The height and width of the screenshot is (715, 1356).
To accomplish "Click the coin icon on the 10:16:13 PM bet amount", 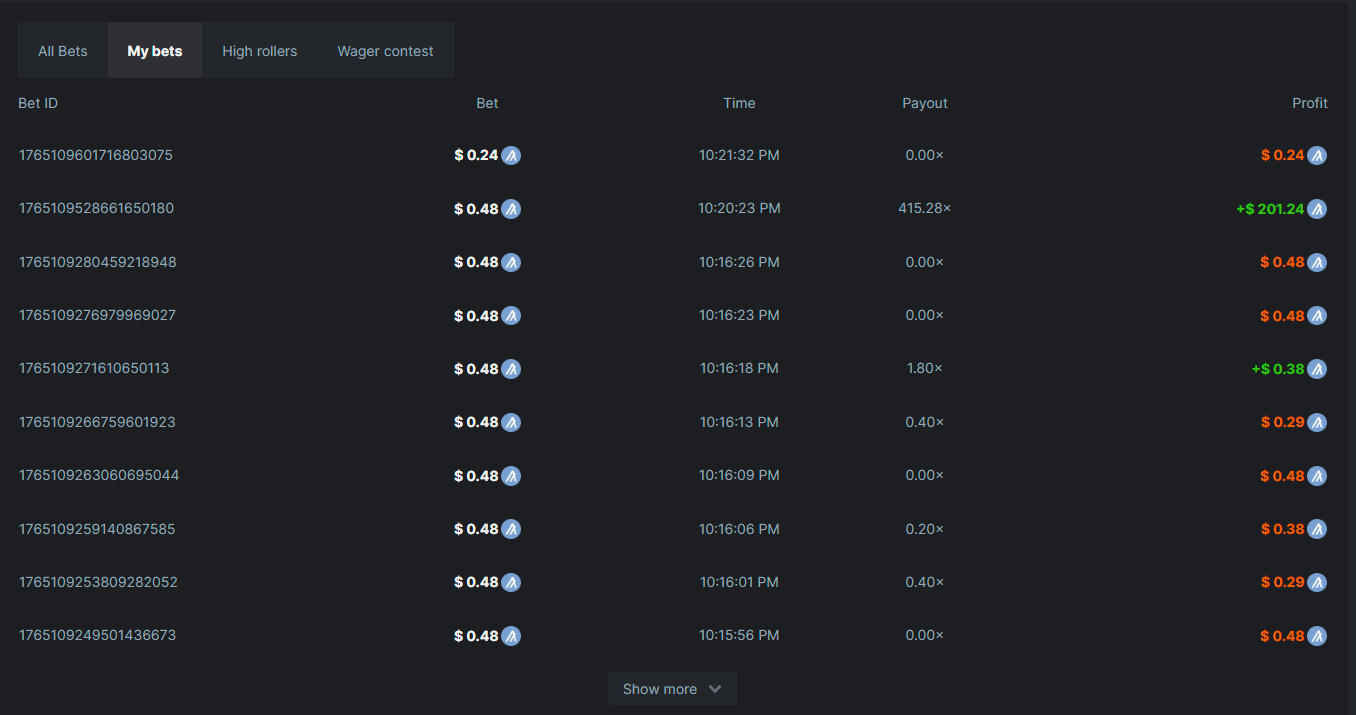I will pos(511,422).
